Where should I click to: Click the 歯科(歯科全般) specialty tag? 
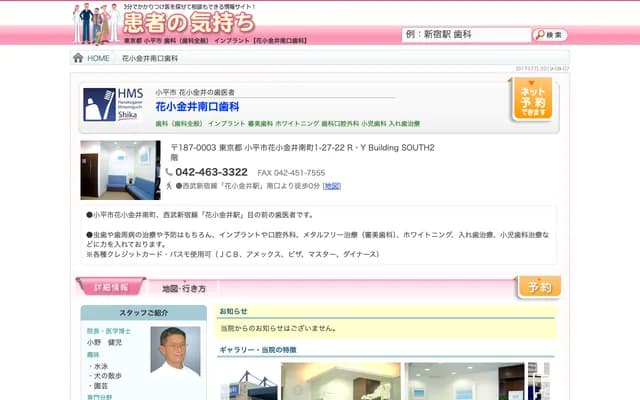coord(179,124)
